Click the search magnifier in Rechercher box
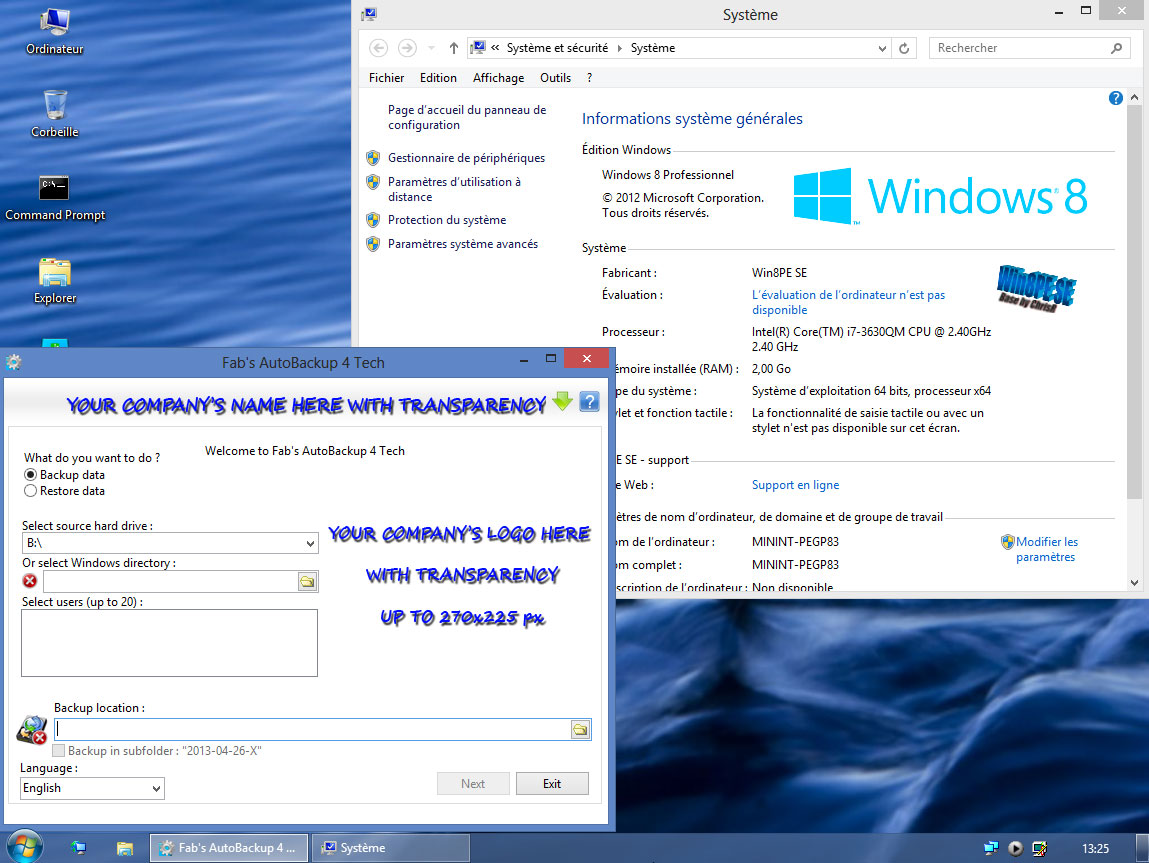The image size is (1149, 863). pos(1116,48)
